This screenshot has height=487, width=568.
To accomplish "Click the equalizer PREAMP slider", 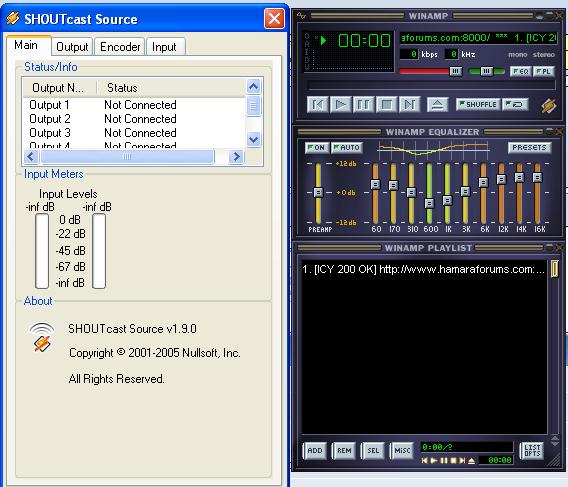I will pyautogui.click(x=318, y=192).
